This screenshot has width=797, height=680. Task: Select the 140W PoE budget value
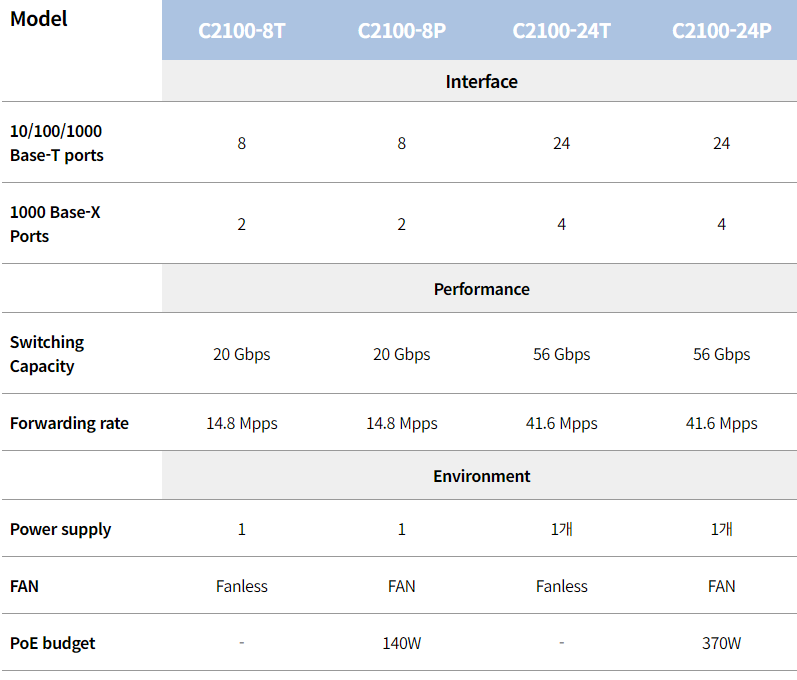pos(402,643)
